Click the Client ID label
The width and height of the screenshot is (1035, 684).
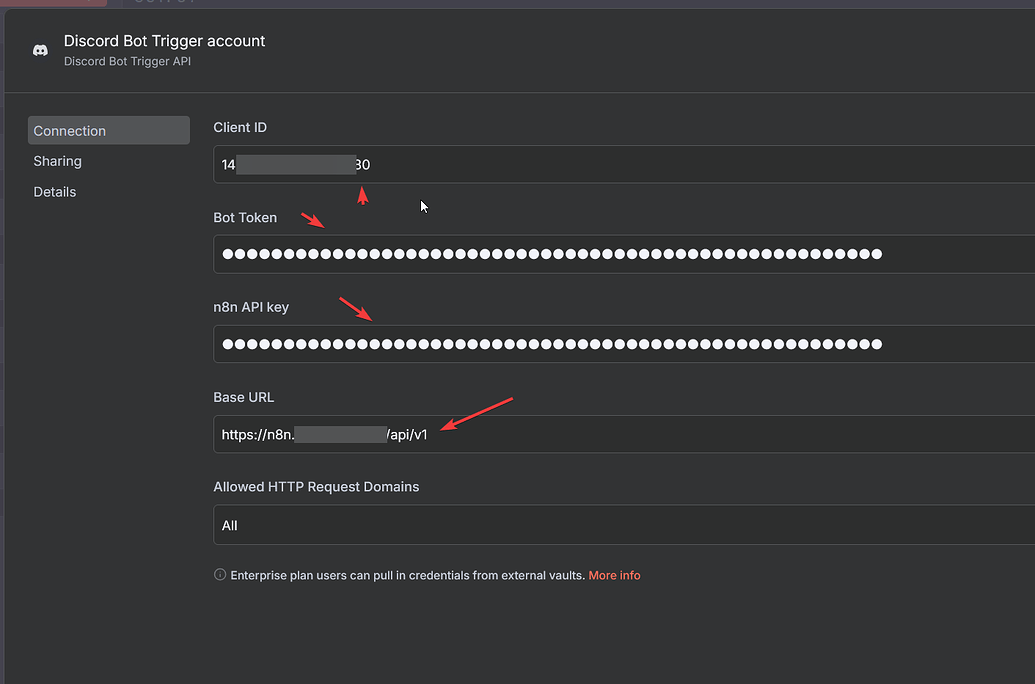coord(240,127)
